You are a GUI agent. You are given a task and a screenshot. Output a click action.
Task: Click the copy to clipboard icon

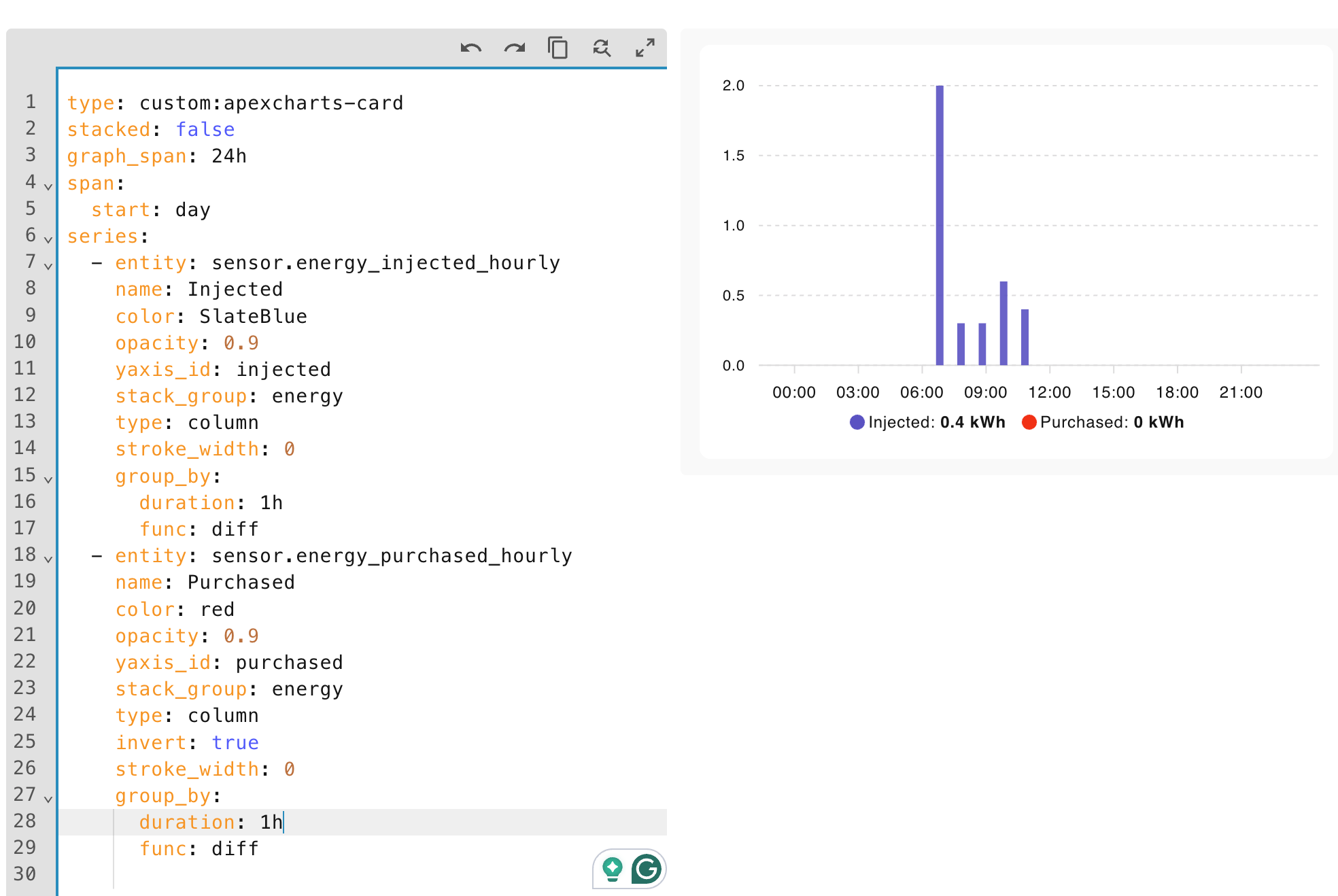click(x=557, y=48)
